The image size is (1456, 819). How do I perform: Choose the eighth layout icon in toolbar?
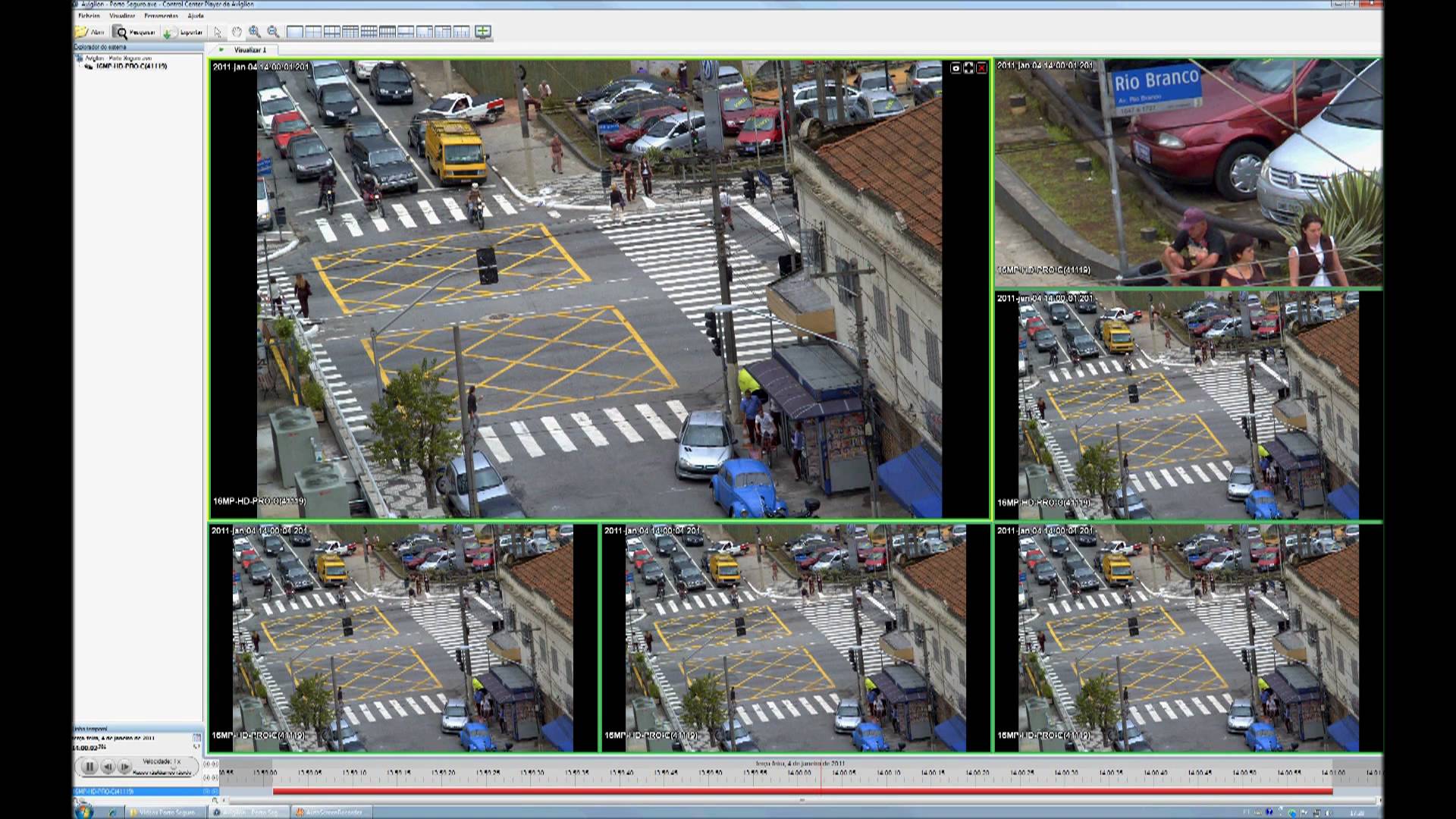point(425,32)
